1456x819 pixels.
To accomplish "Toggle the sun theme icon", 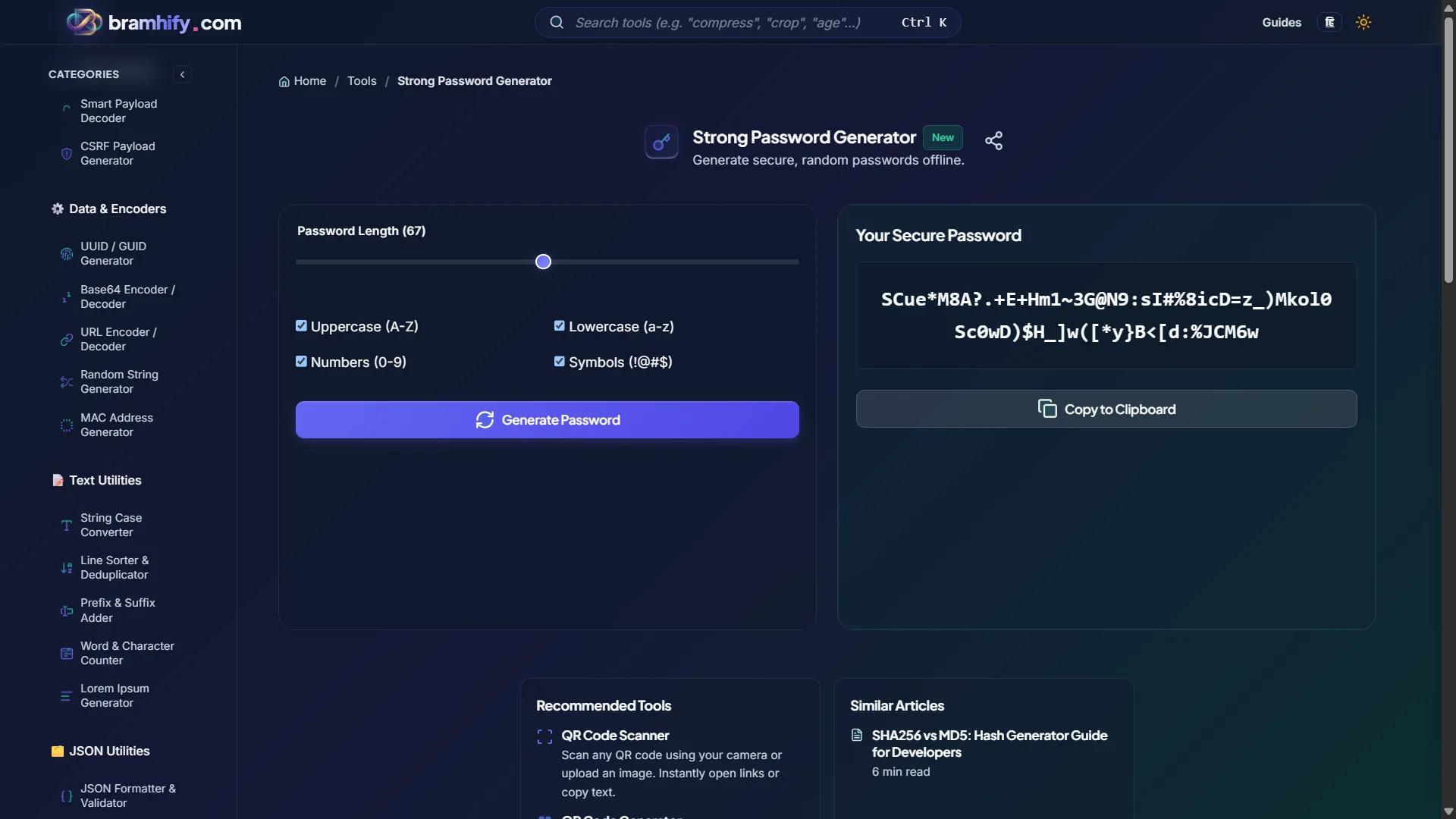I will click(x=1363, y=22).
